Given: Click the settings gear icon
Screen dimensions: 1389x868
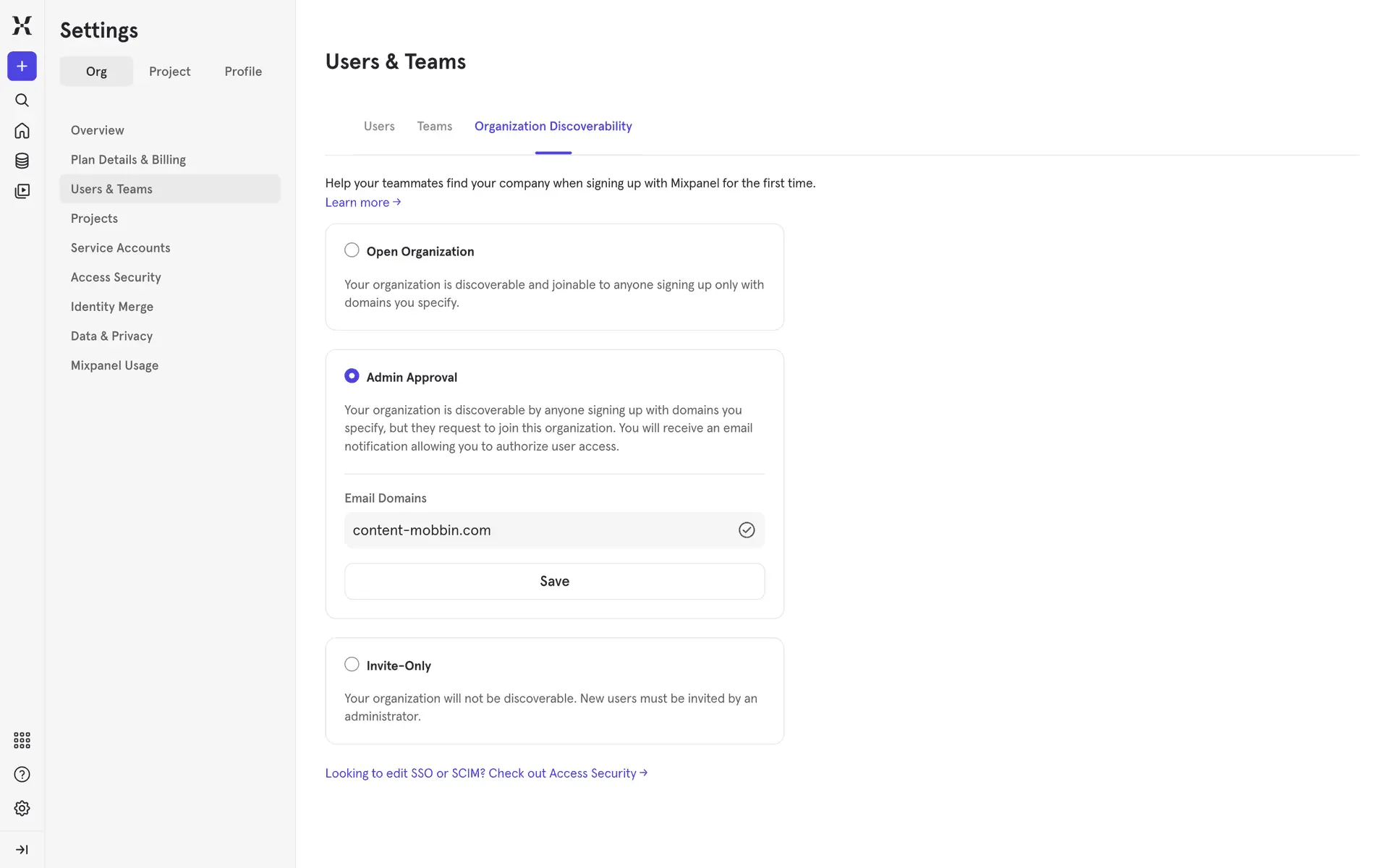Looking at the screenshot, I should tap(22, 808).
